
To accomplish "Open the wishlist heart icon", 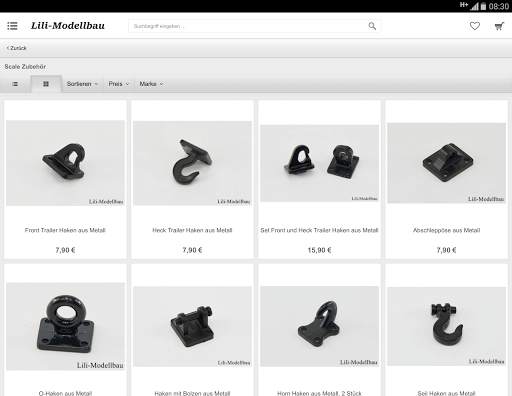I will [x=475, y=26].
